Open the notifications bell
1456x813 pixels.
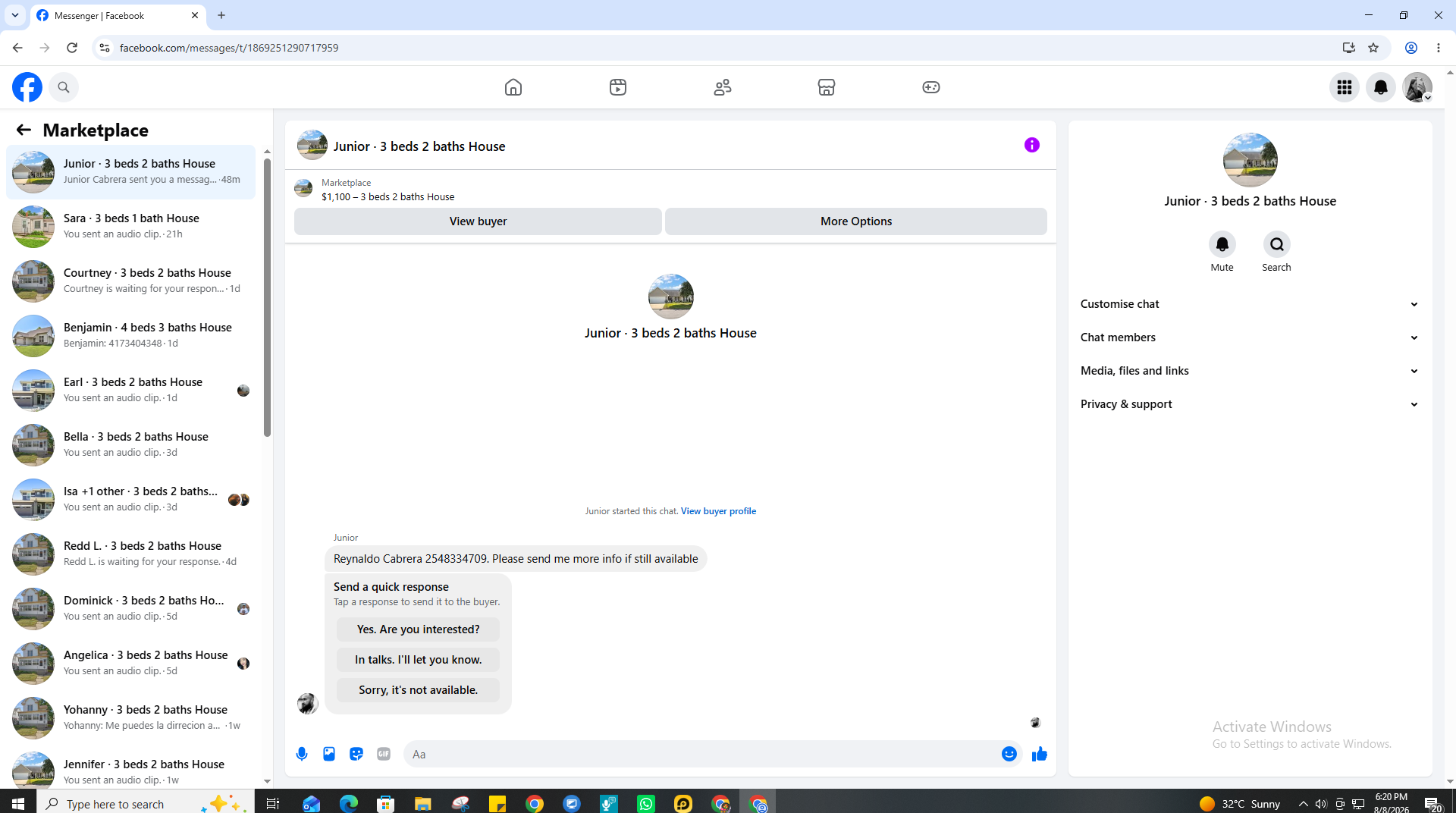[x=1381, y=87]
